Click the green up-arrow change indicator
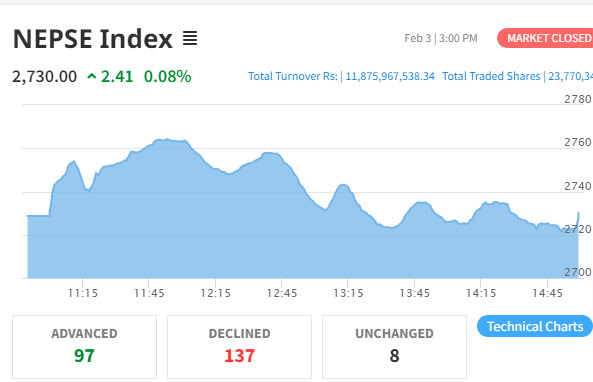This screenshot has height=382, width=593. [92, 77]
